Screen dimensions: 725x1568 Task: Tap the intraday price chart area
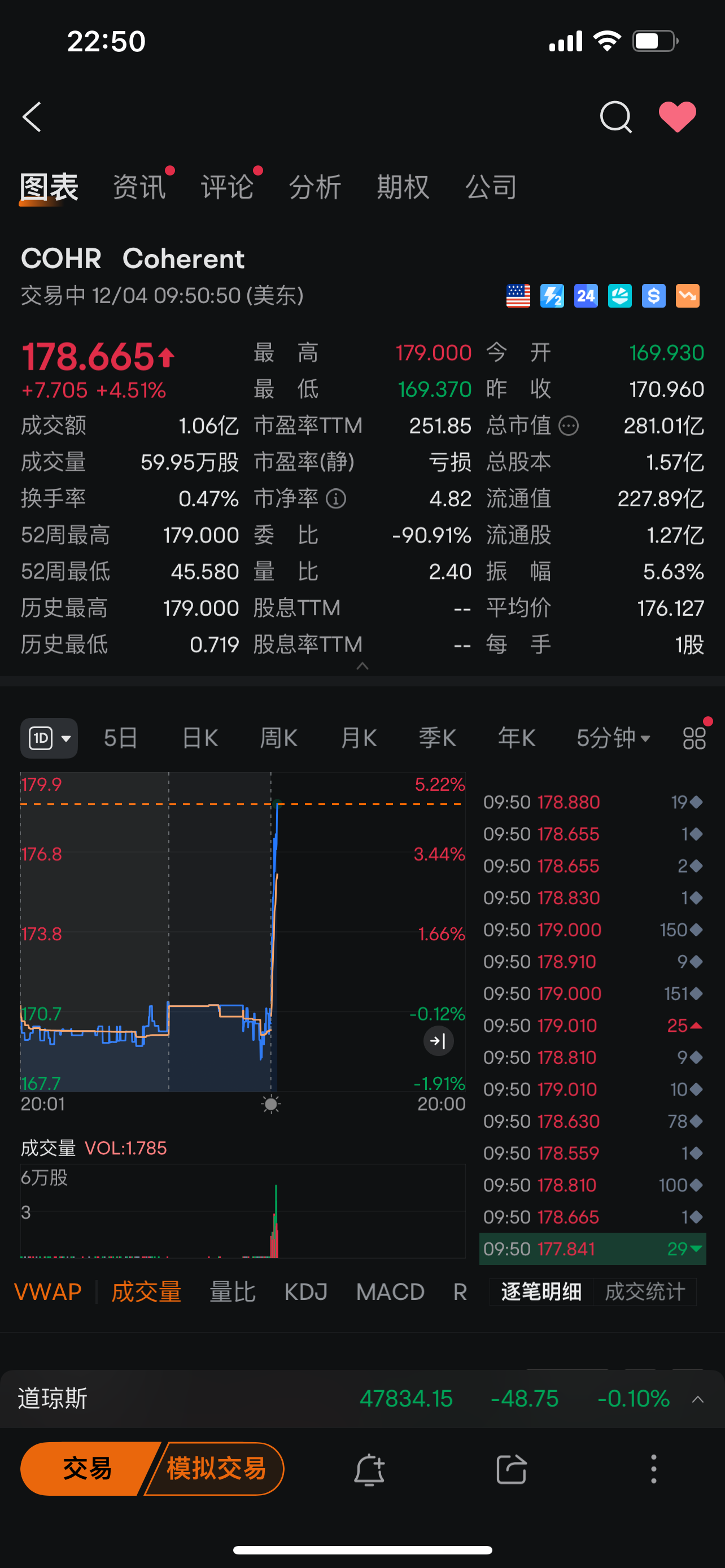tap(243, 931)
